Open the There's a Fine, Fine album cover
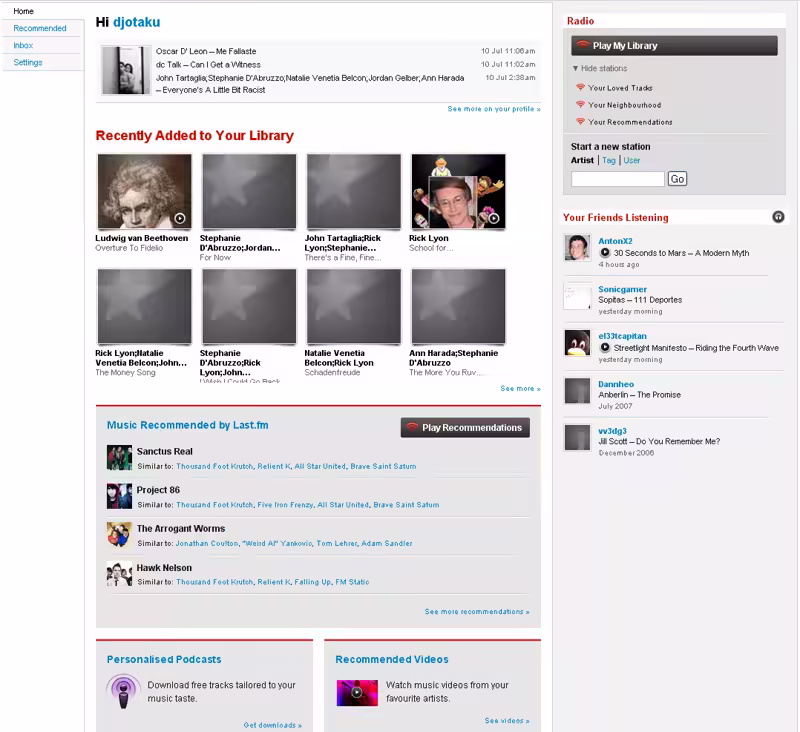Screen dimensions: 800x732 coord(354,192)
